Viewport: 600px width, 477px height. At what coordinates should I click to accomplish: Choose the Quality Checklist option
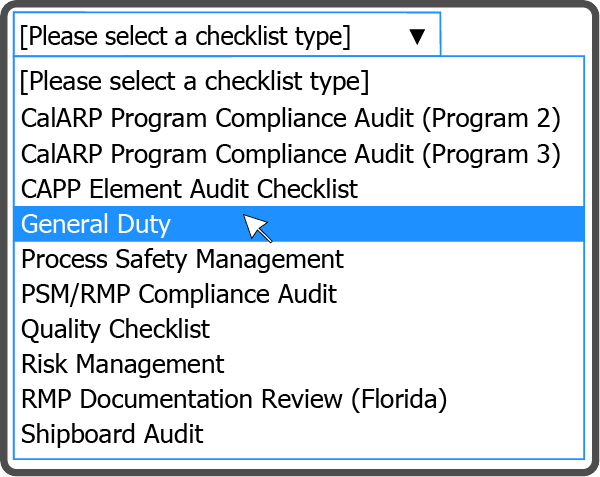(299, 329)
